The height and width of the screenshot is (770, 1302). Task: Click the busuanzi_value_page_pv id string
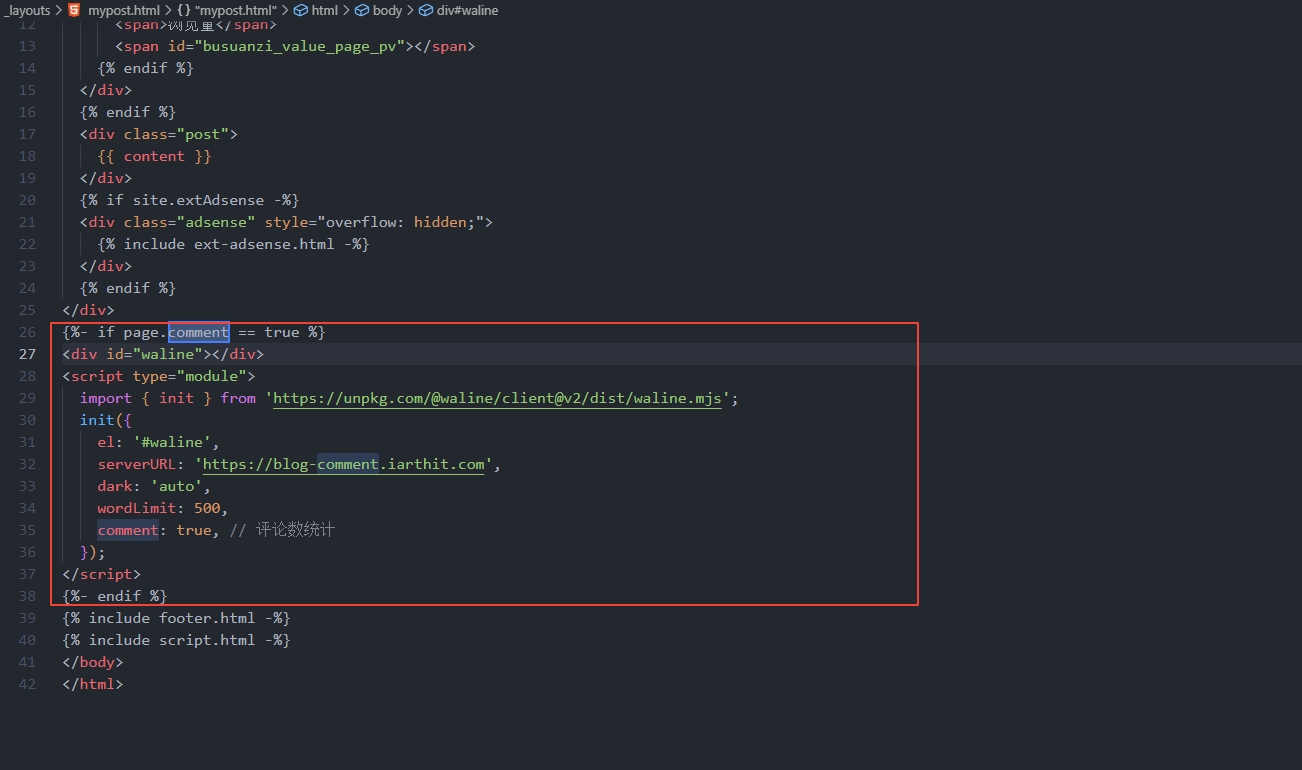point(304,46)
